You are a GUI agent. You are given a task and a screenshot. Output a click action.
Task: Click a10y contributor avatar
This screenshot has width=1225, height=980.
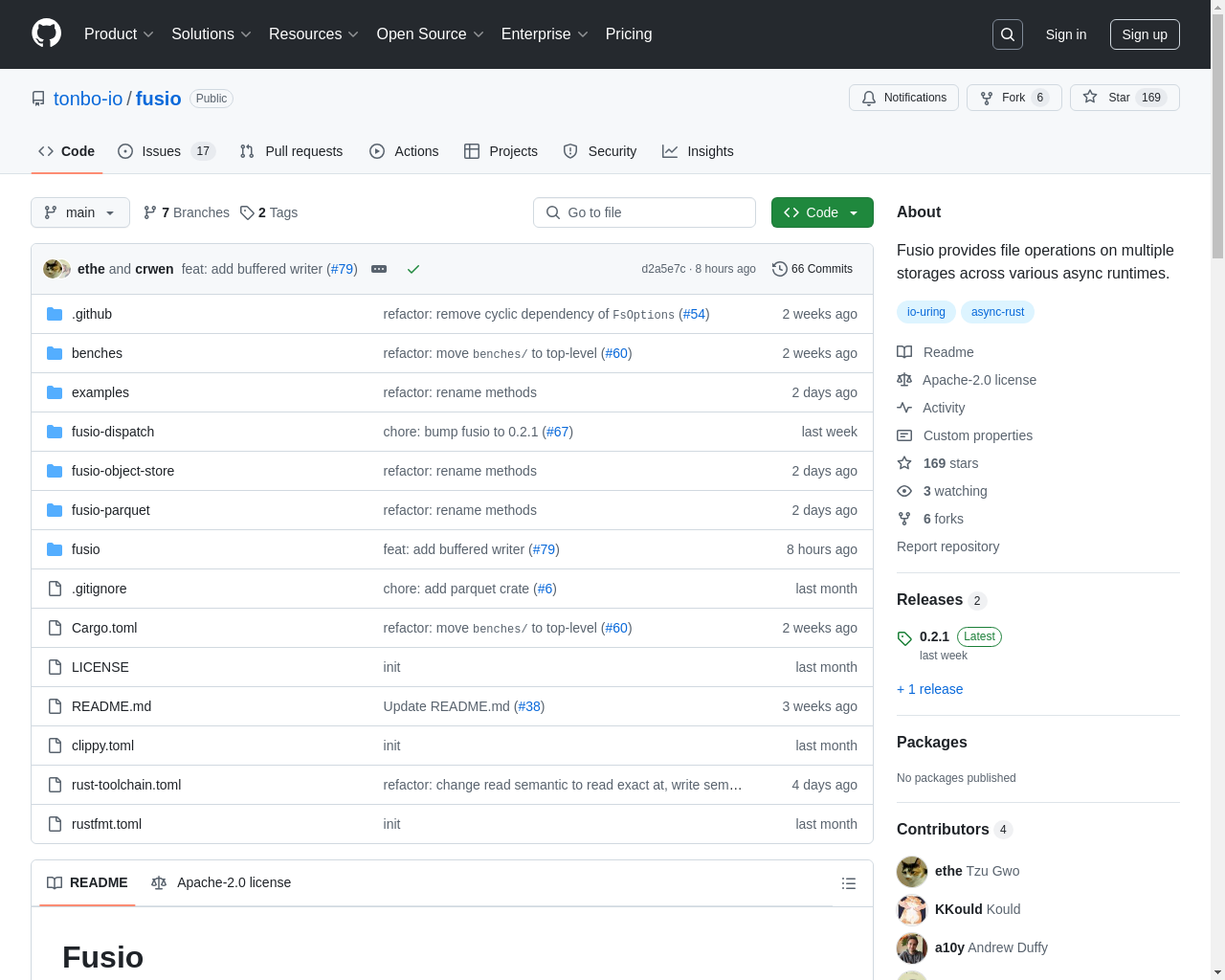(912, 948)
